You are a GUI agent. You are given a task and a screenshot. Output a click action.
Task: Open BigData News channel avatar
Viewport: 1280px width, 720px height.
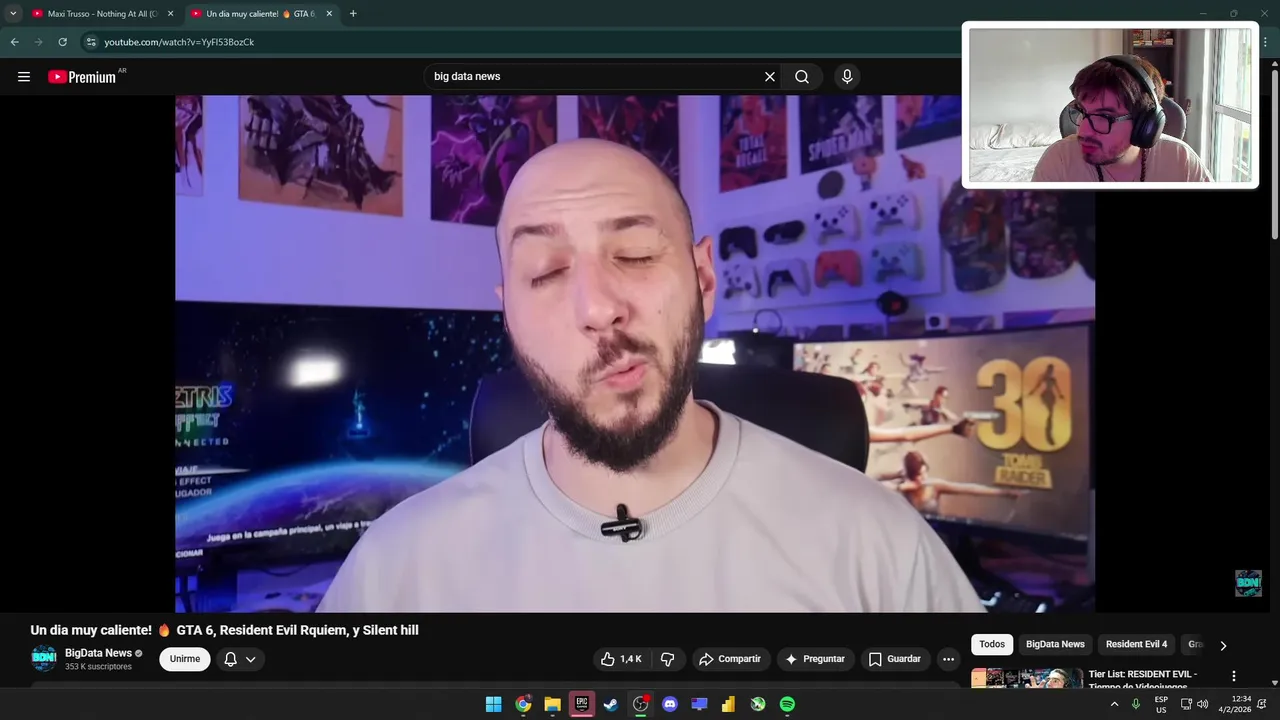(44, 658)
